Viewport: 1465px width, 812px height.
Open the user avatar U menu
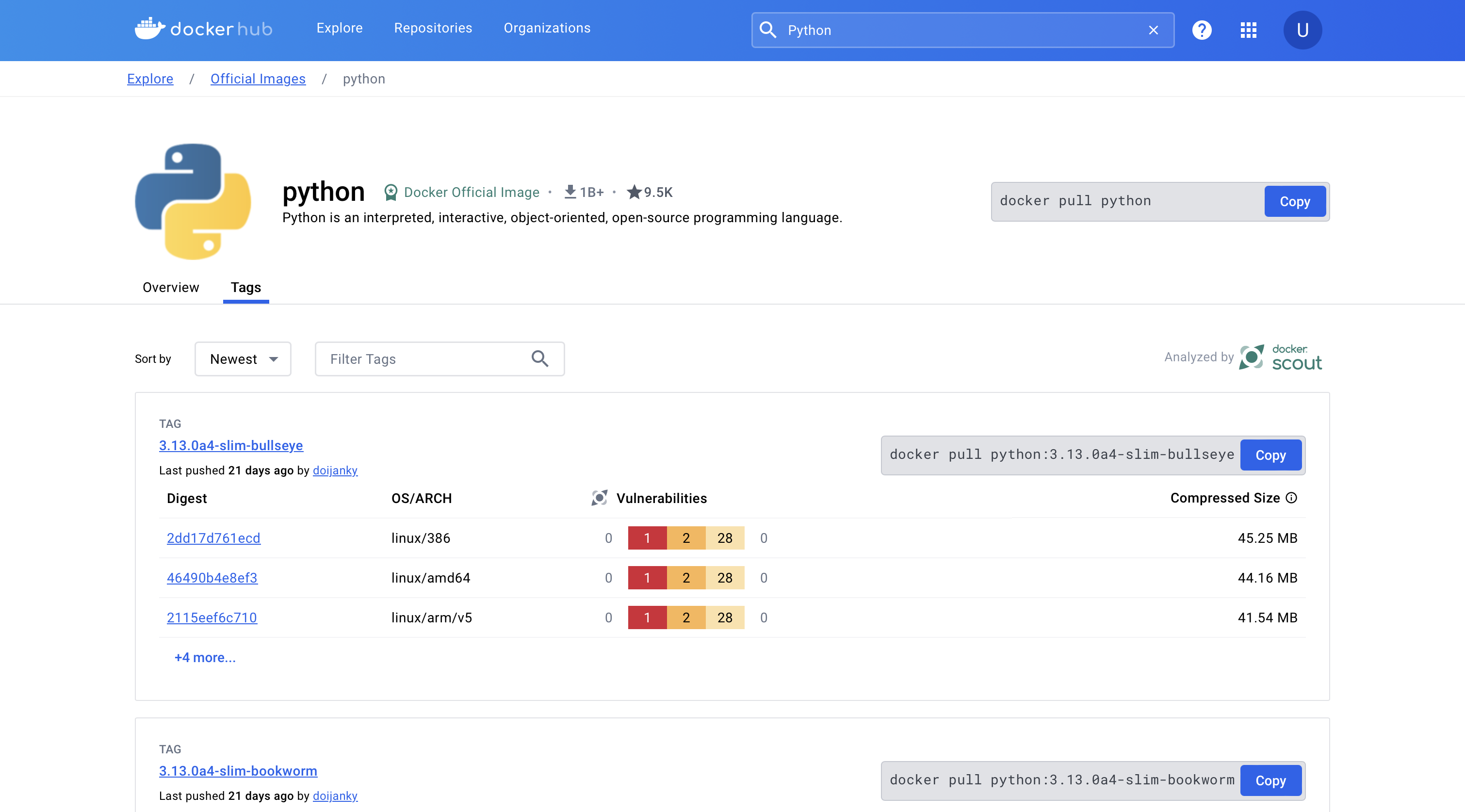[1302, 30]
